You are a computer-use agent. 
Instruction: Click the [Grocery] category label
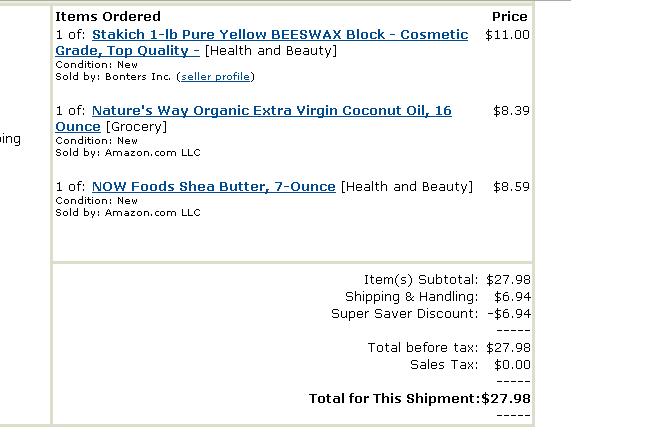[136, 127]
